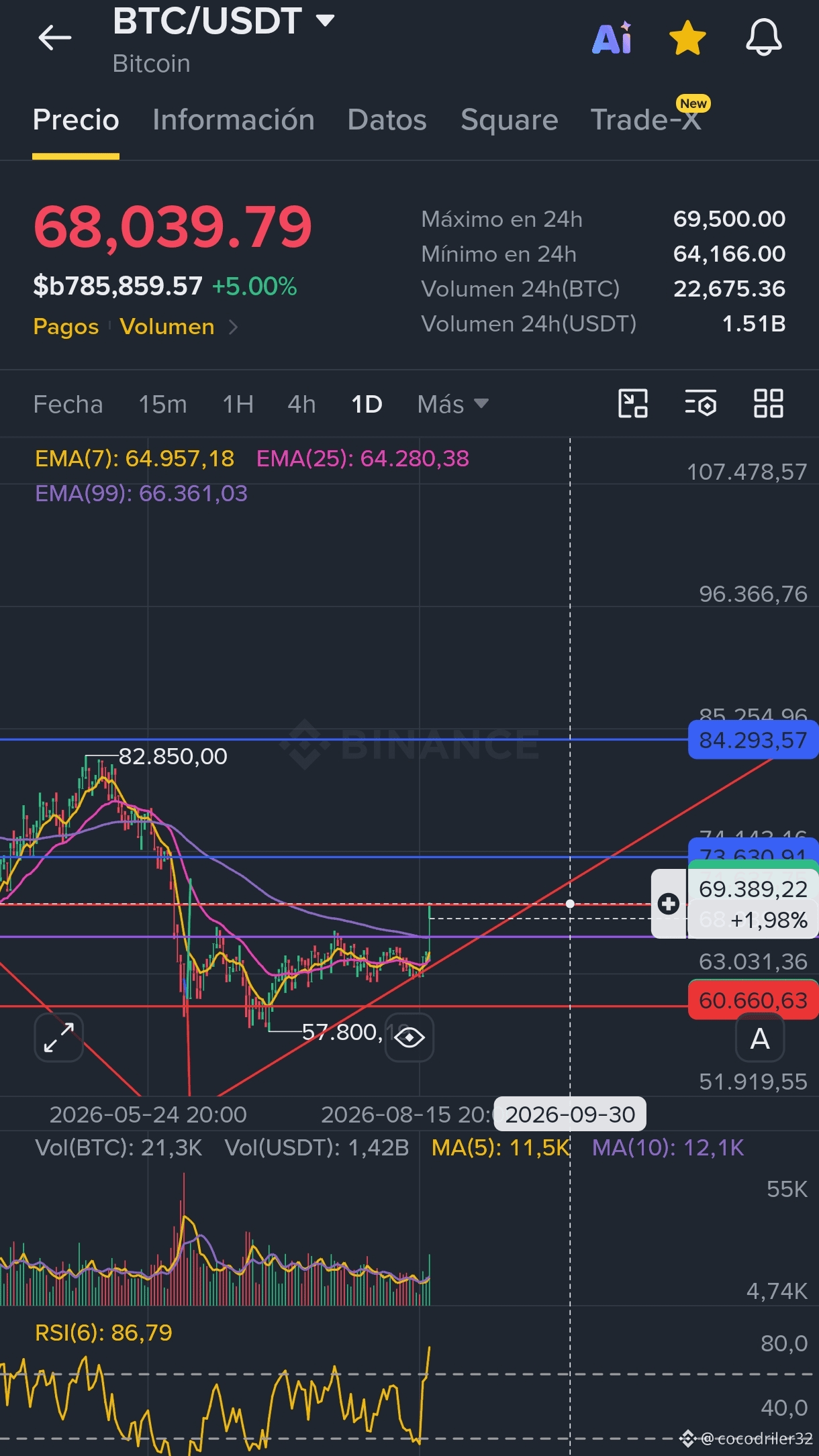This screenshot has height=1456, width=819.
Task: Switch chart to 1H interval
Action: [238, 405]
